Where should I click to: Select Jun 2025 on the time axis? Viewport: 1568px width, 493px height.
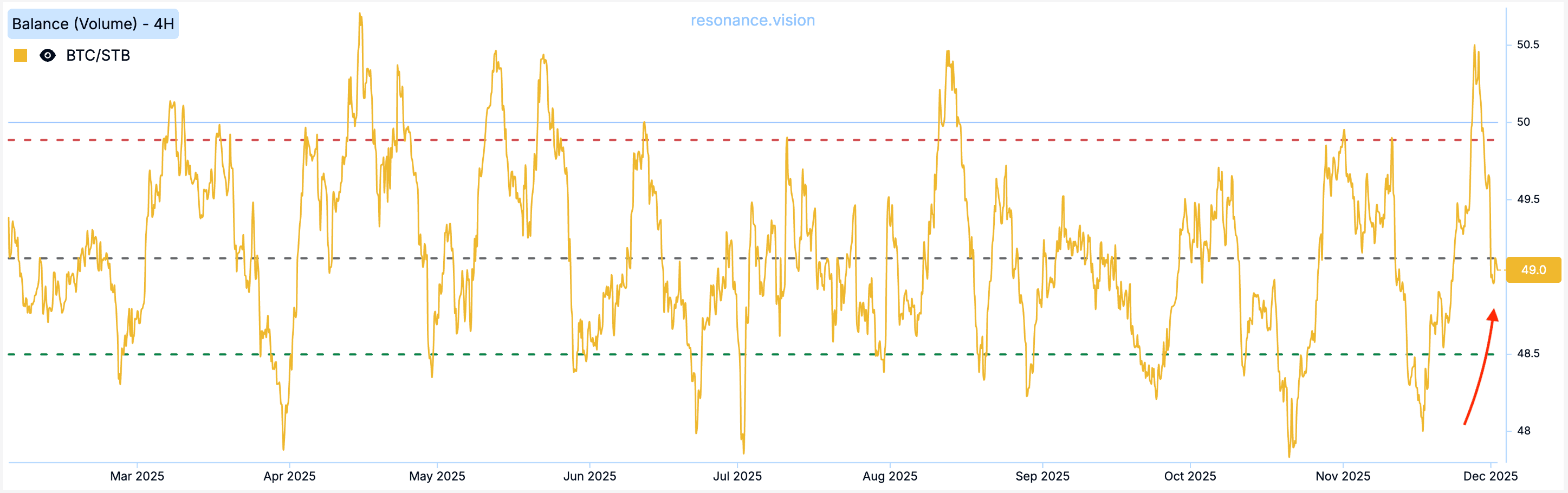(589, 476)
